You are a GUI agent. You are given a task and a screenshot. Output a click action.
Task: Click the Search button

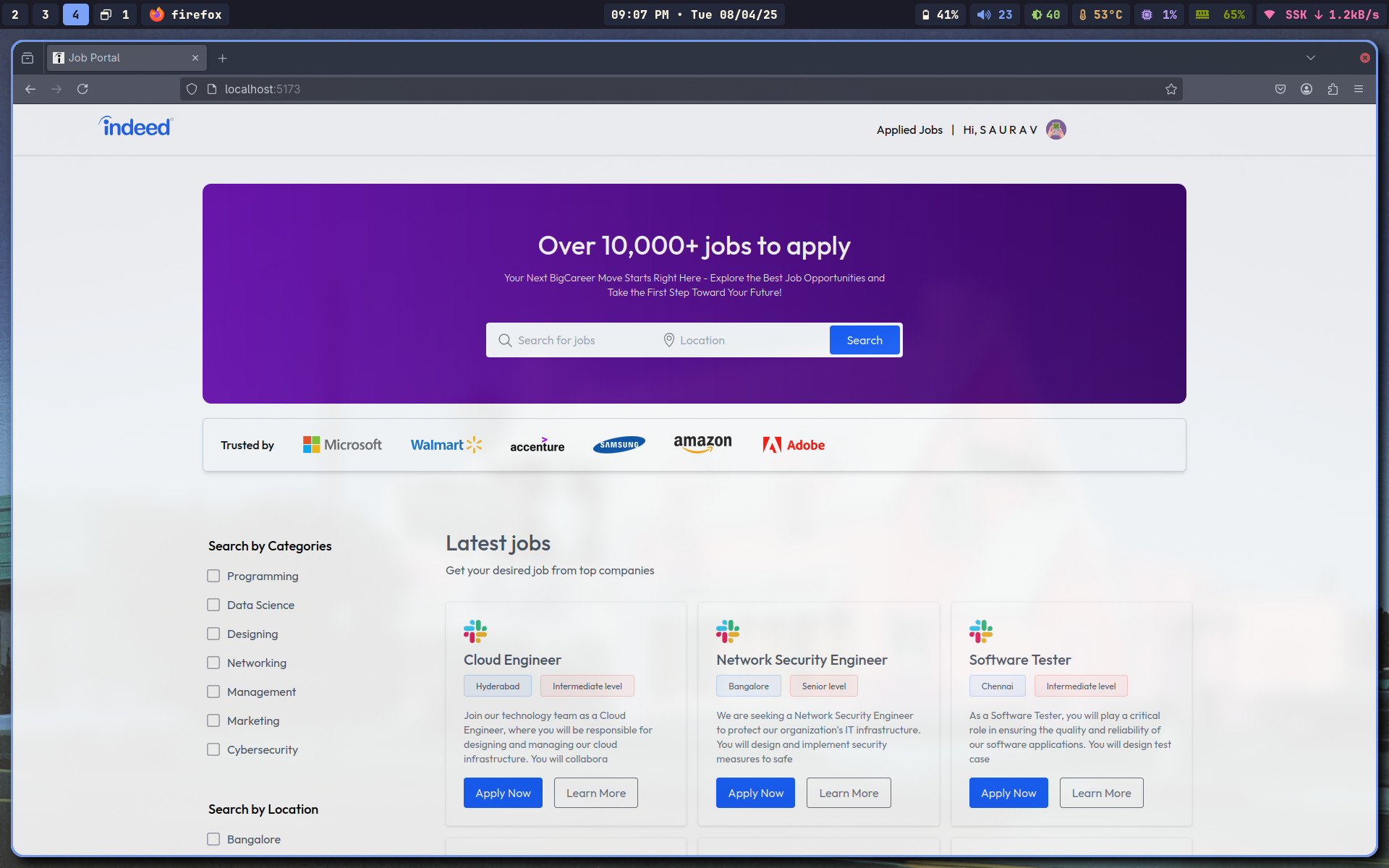tap(865, 340)
